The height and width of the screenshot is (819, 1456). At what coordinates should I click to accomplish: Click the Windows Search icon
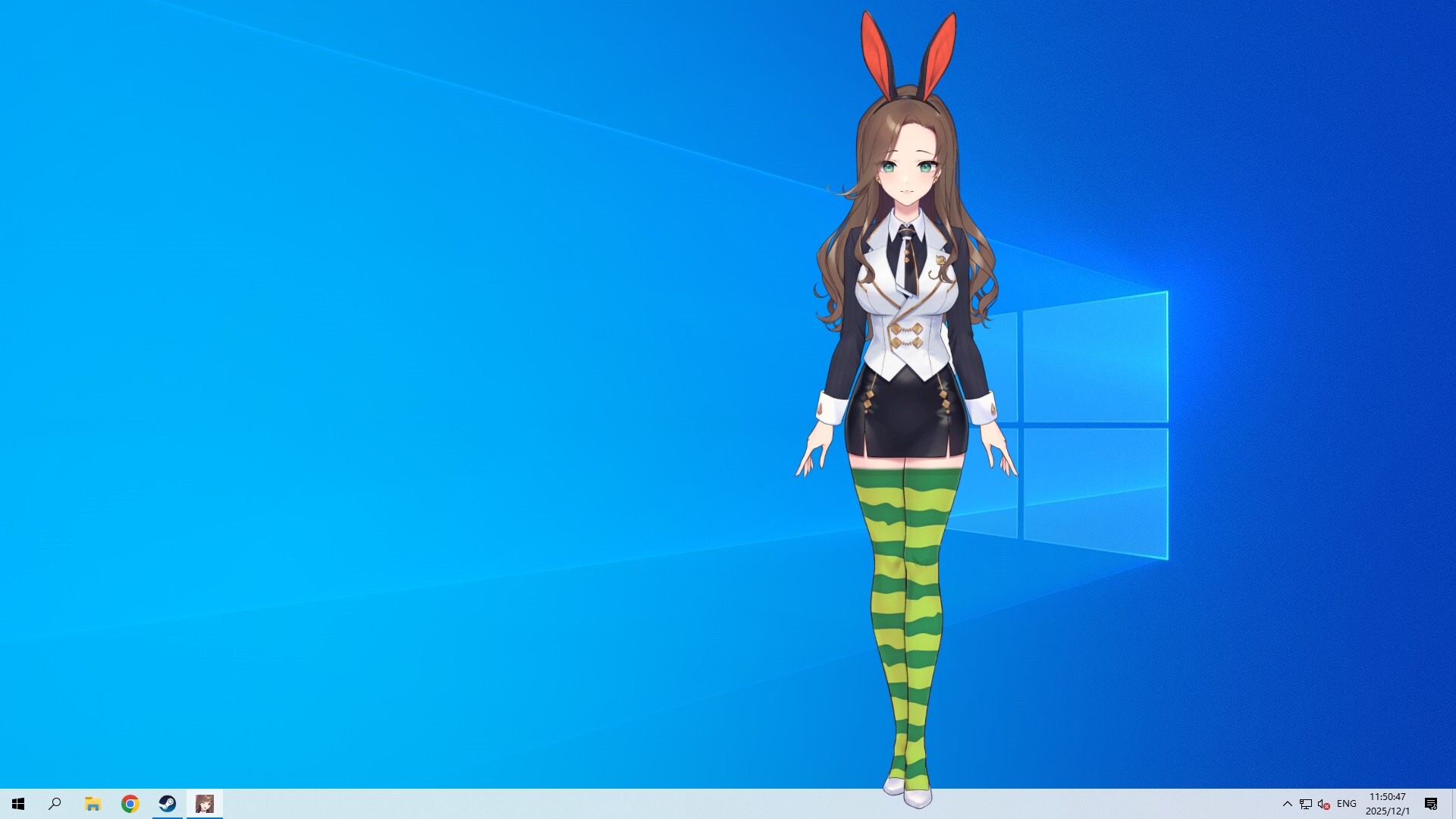53,803
